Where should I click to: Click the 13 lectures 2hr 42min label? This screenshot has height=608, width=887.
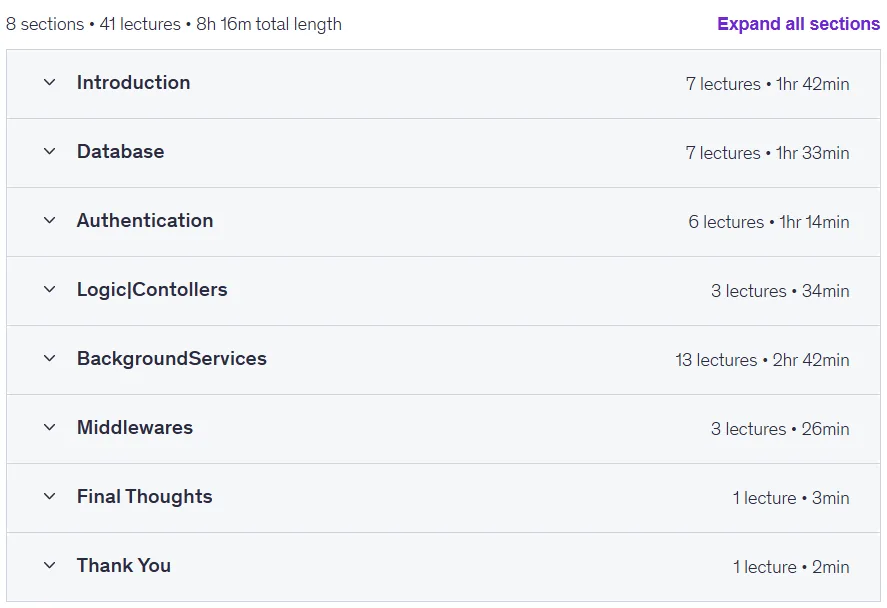point(762,360)
